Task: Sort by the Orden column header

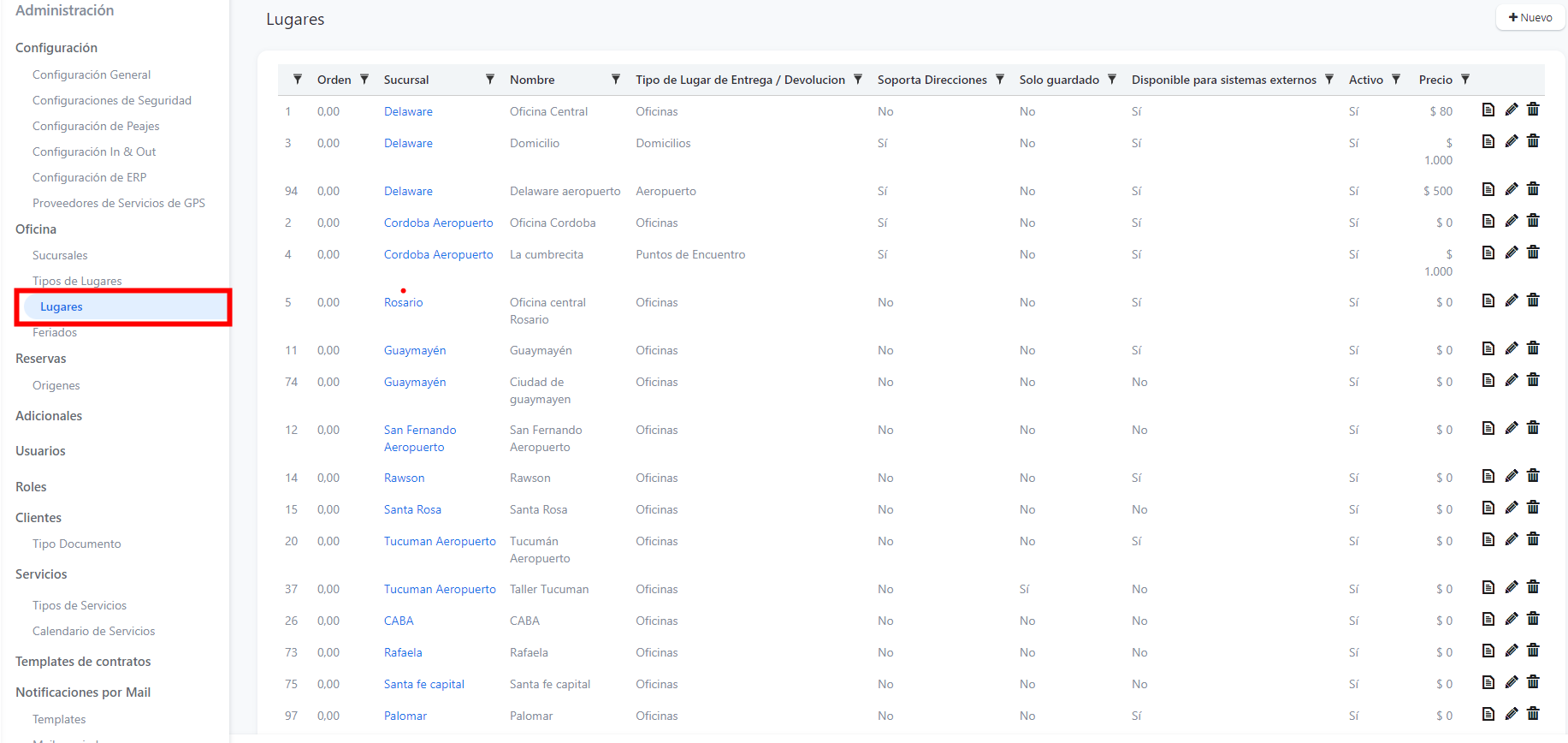Action: click(x=334, y=80)
